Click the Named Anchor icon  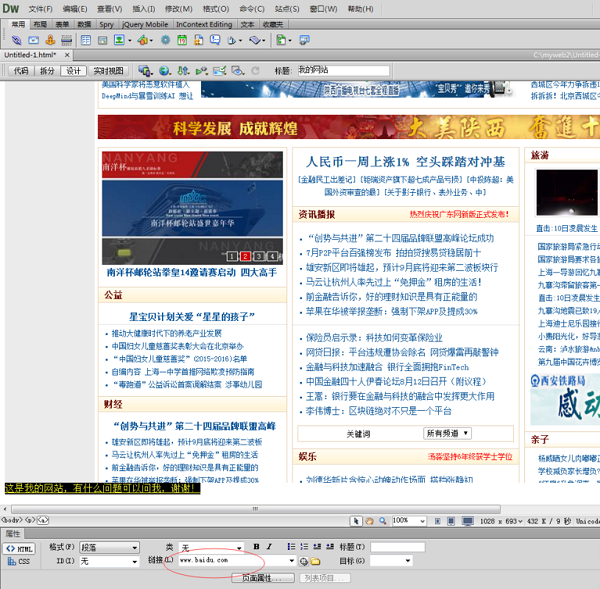pos(52,40)
